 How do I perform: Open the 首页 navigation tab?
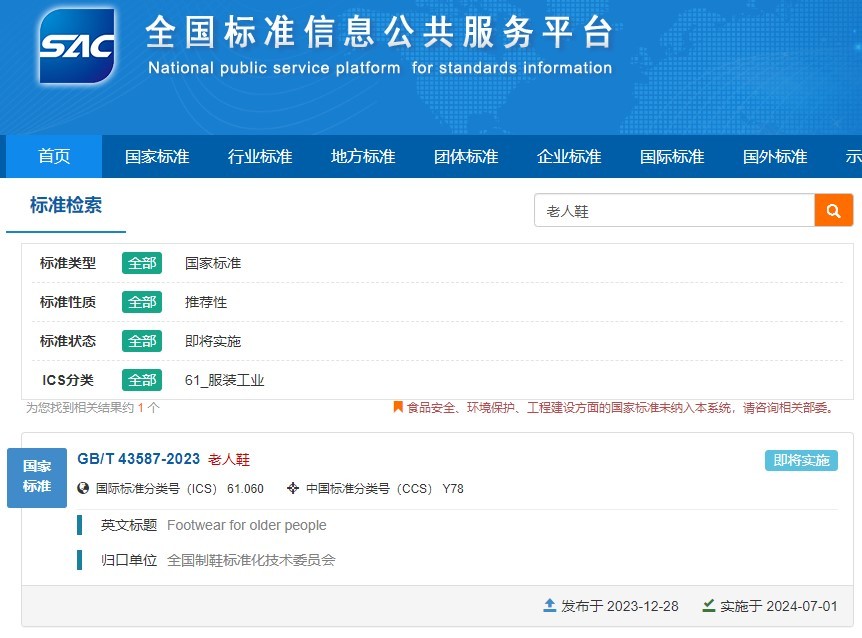[54, 157]
